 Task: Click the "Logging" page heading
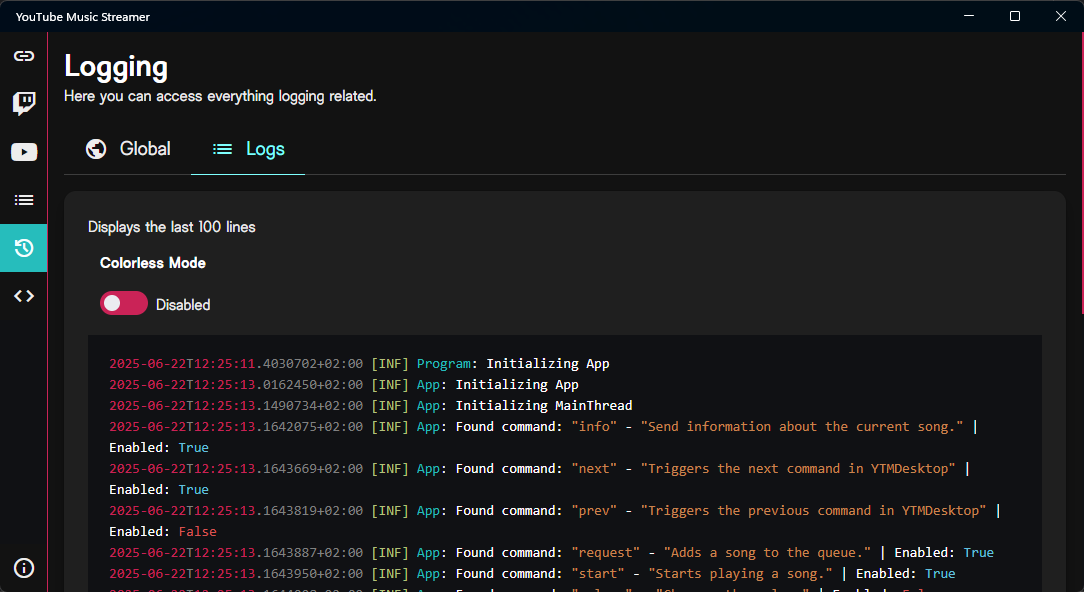point(116,66)
